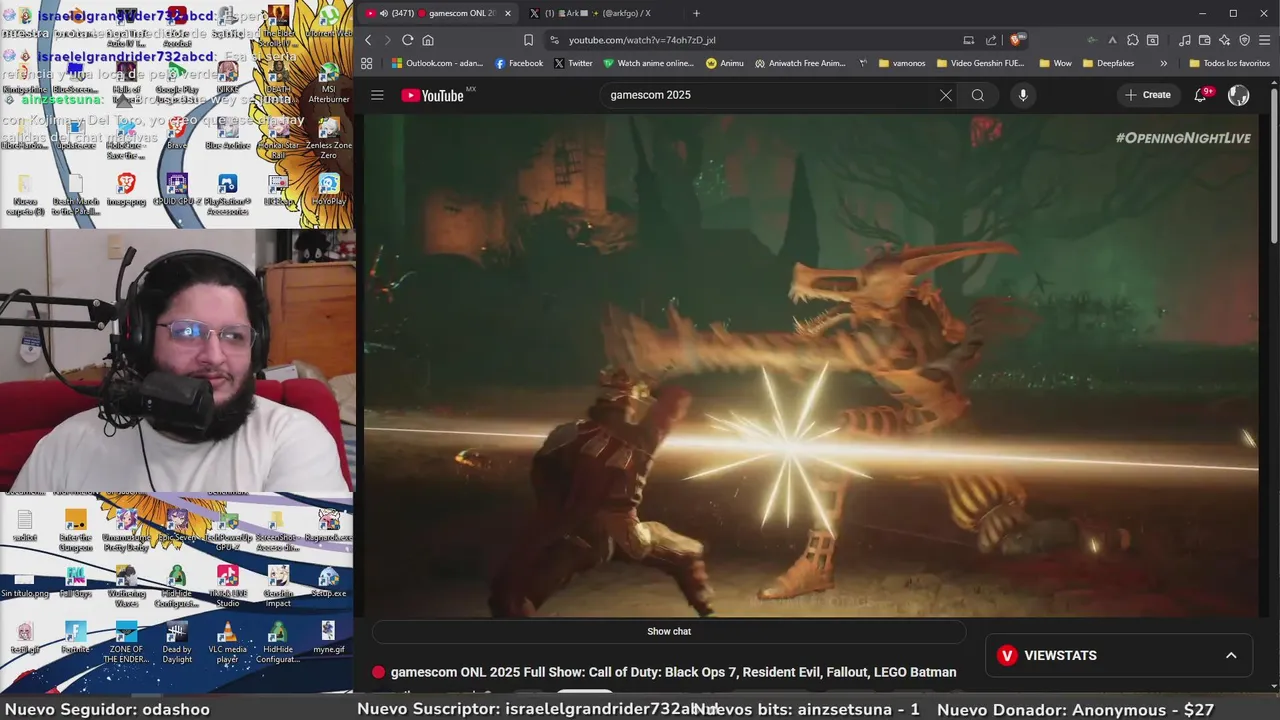Image resolution: width=1280 pixels, height=720 pixels.
Task: Open the vamonos bookmarks folder
Action: 900,63
